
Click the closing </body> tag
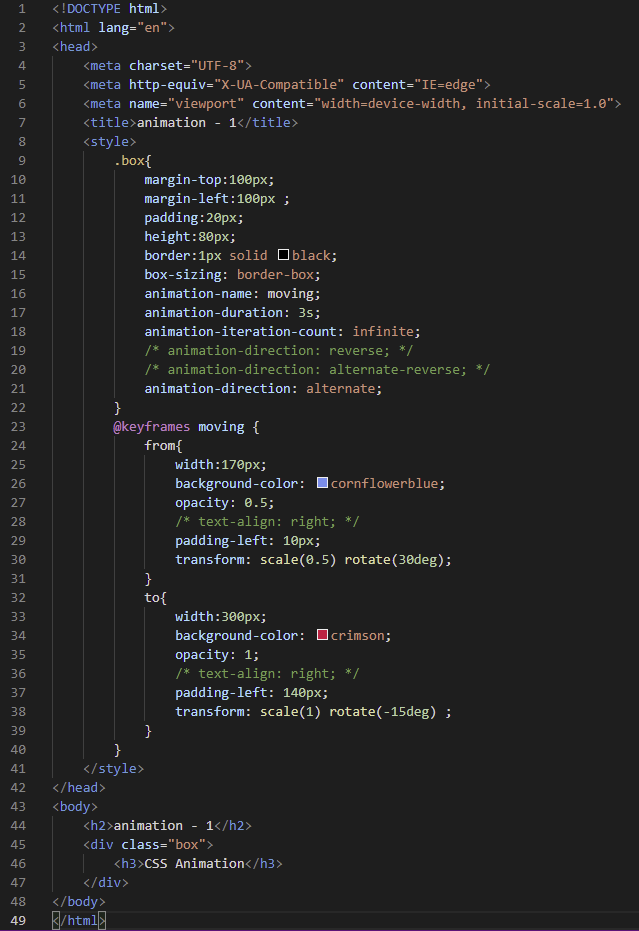tap(79, 901)
